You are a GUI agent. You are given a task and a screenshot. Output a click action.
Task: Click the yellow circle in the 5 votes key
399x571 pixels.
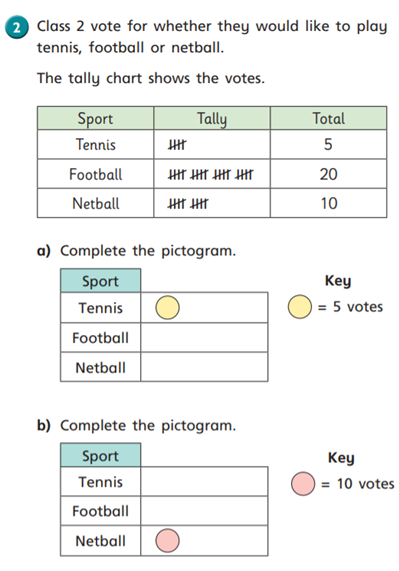(300, 307)
